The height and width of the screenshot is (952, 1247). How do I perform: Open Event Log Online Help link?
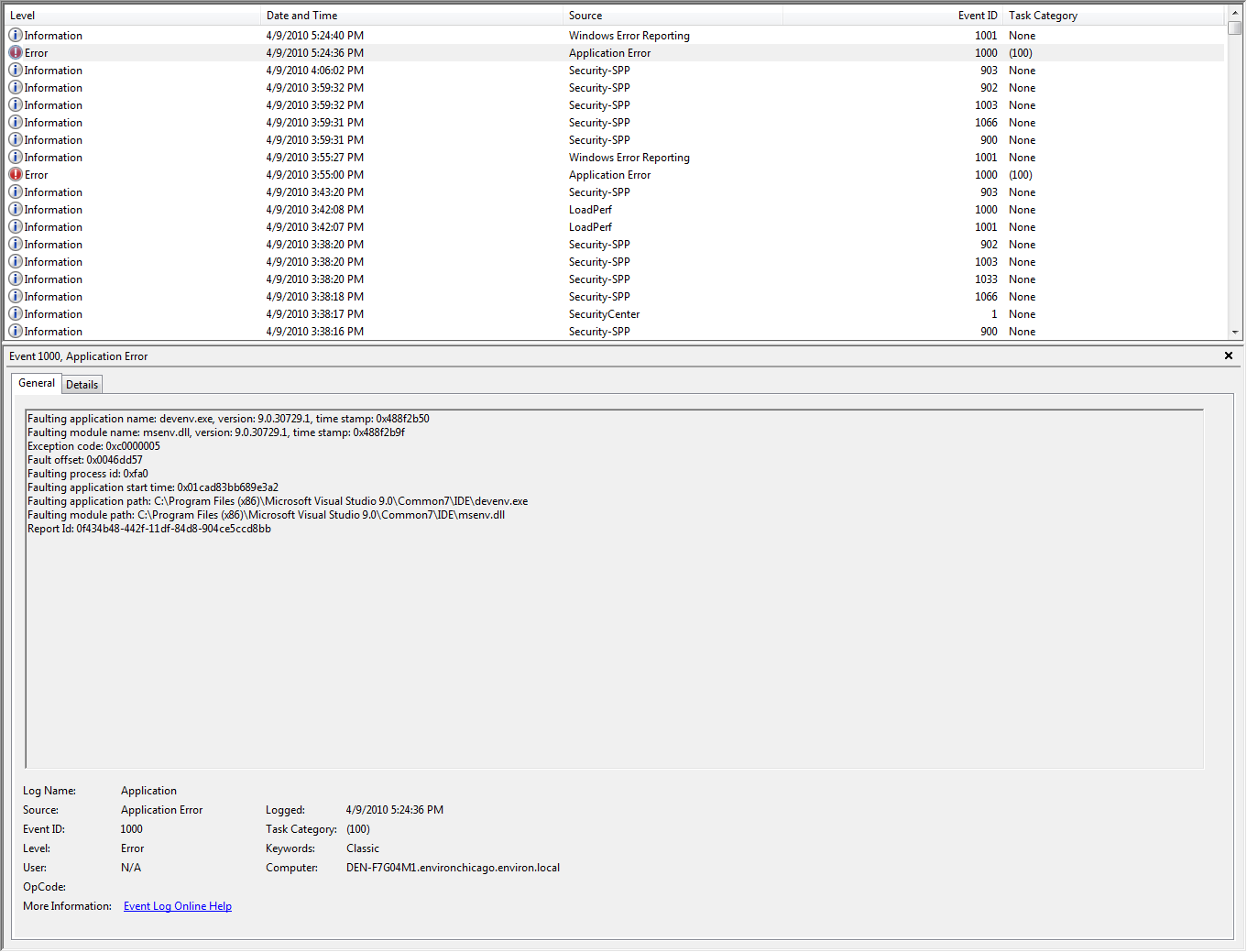[178, 906]
